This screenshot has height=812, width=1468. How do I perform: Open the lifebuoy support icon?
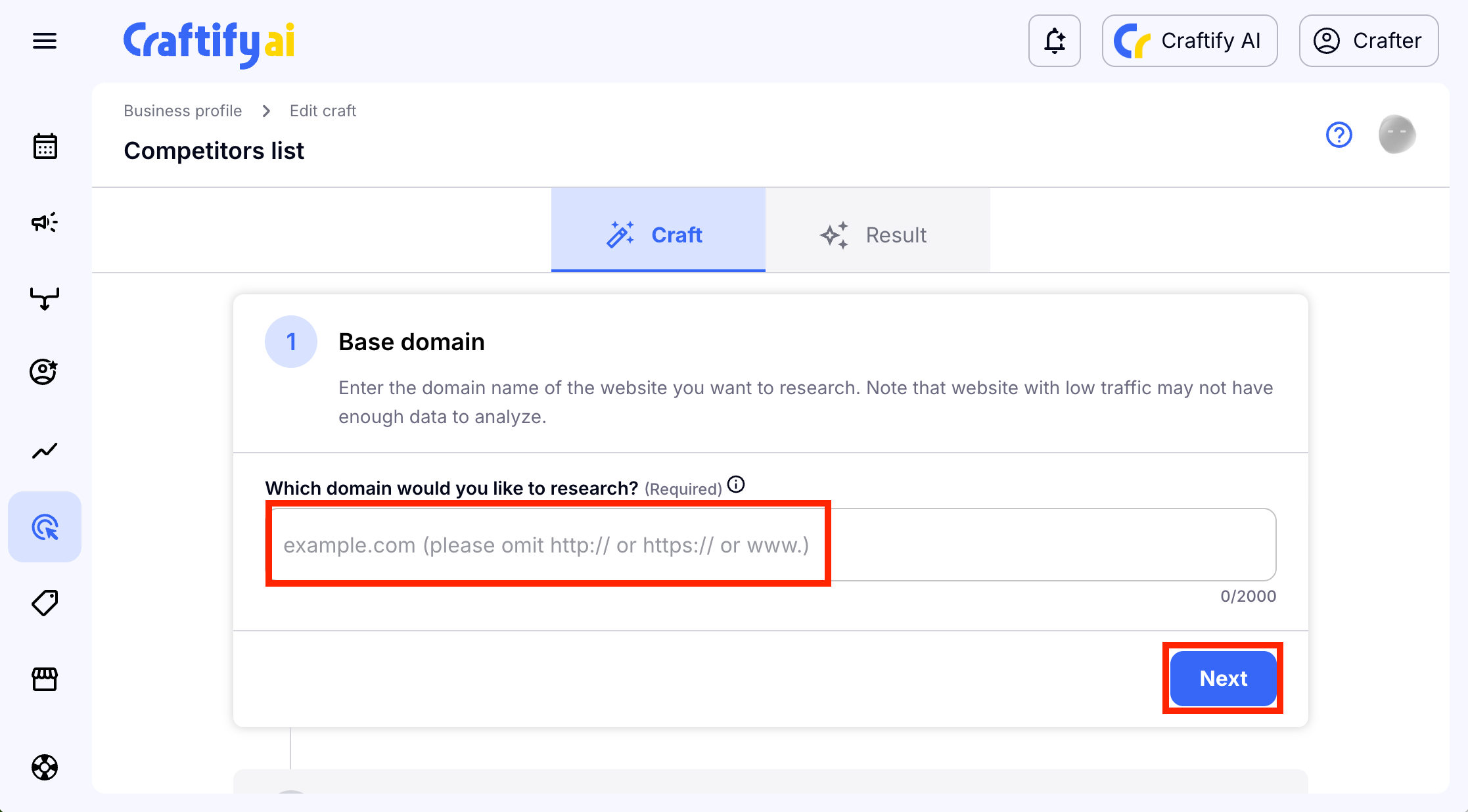pyautogui.click(x=45, y=767)
